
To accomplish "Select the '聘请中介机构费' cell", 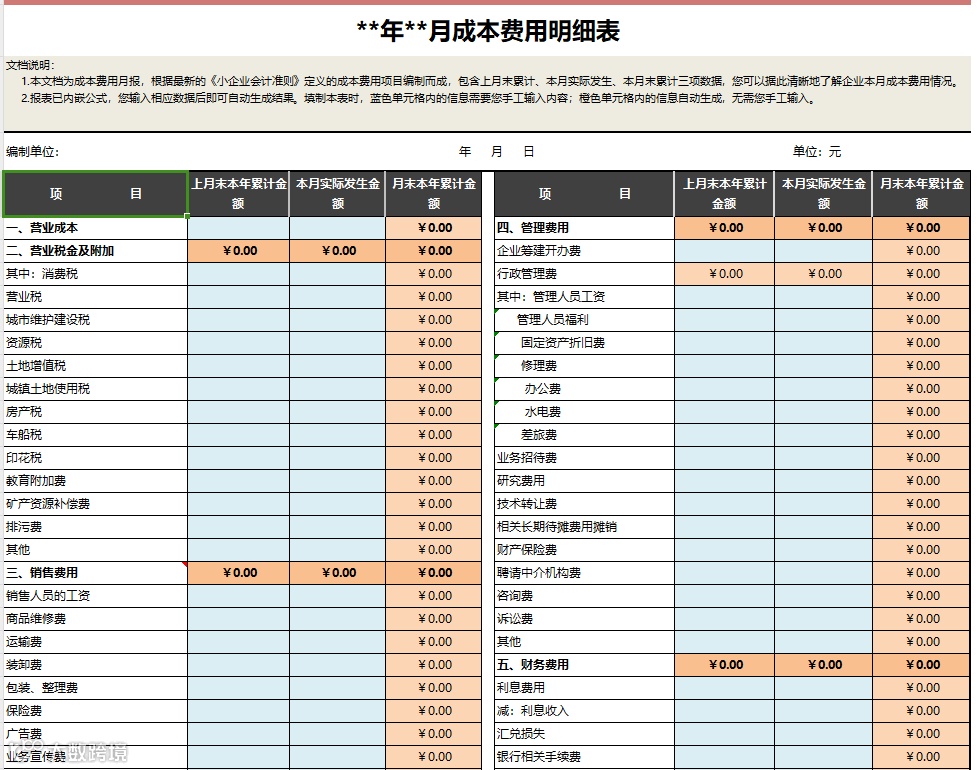I will pyautogui.click(x=584, y=573).
